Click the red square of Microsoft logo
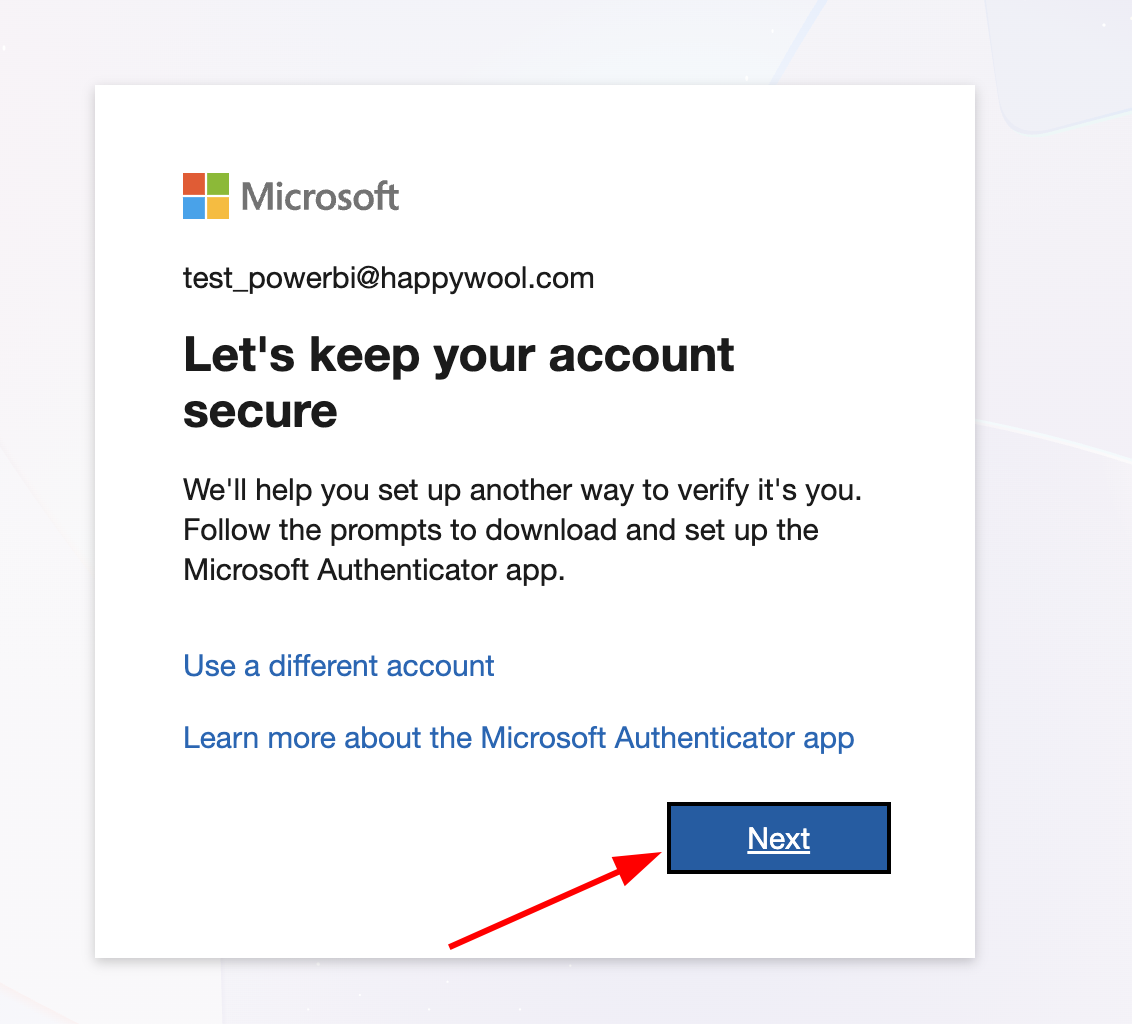 tap(193, 183)
